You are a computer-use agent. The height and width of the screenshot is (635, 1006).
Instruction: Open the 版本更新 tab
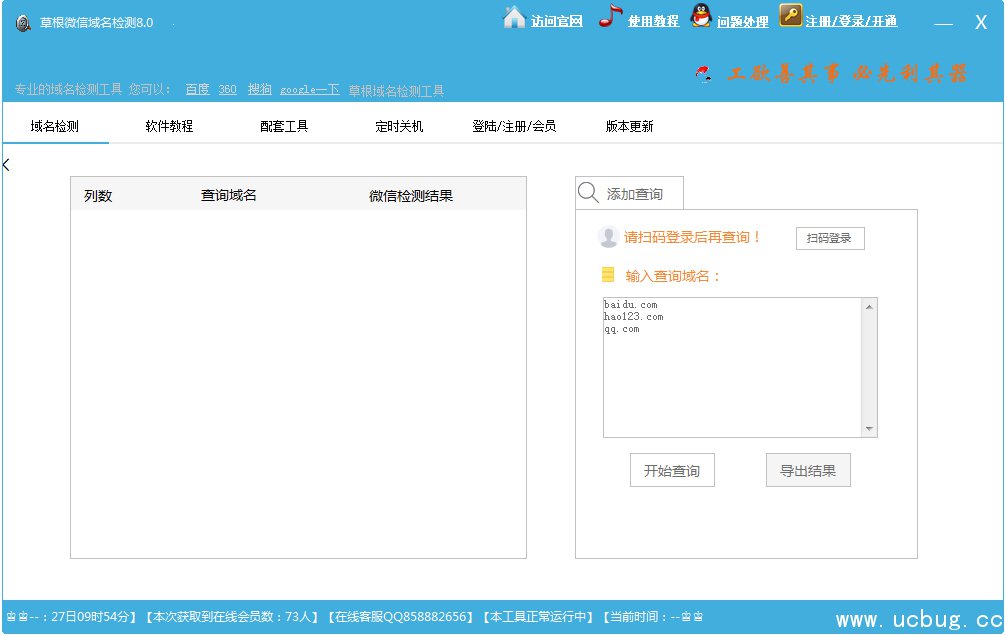tap(629, 126)
